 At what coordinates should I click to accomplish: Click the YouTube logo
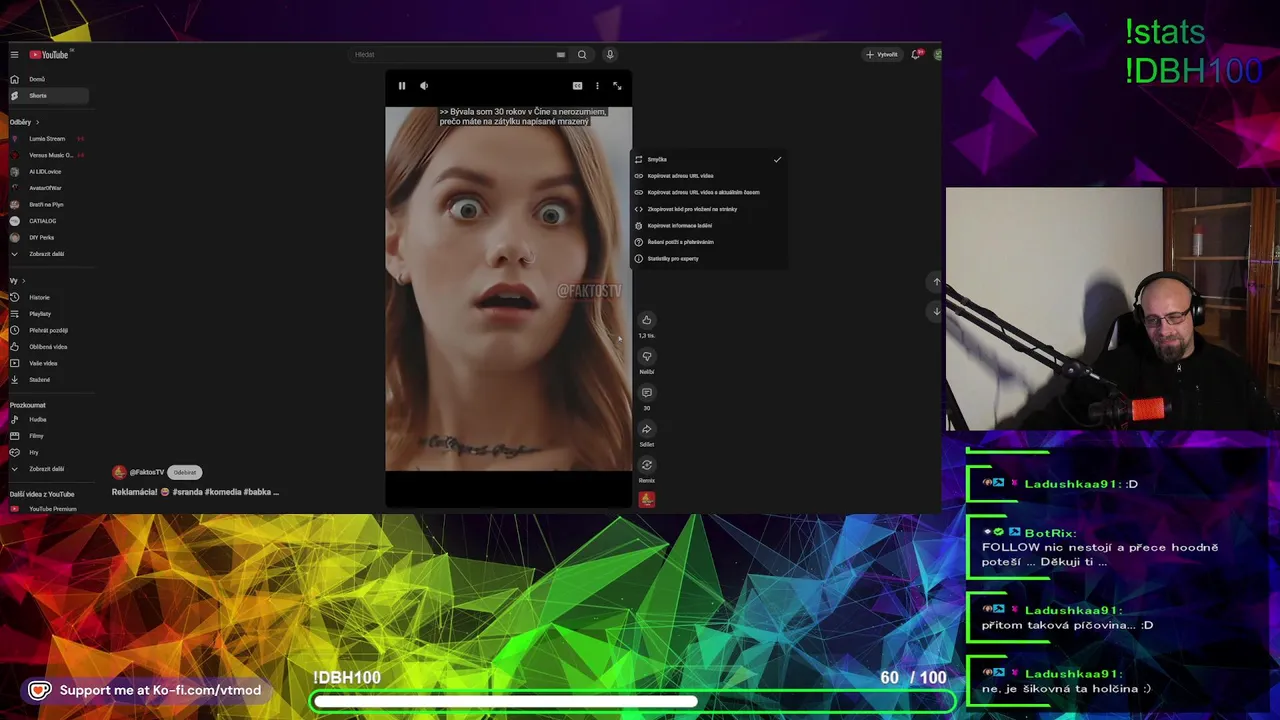(x=49, y=55)
